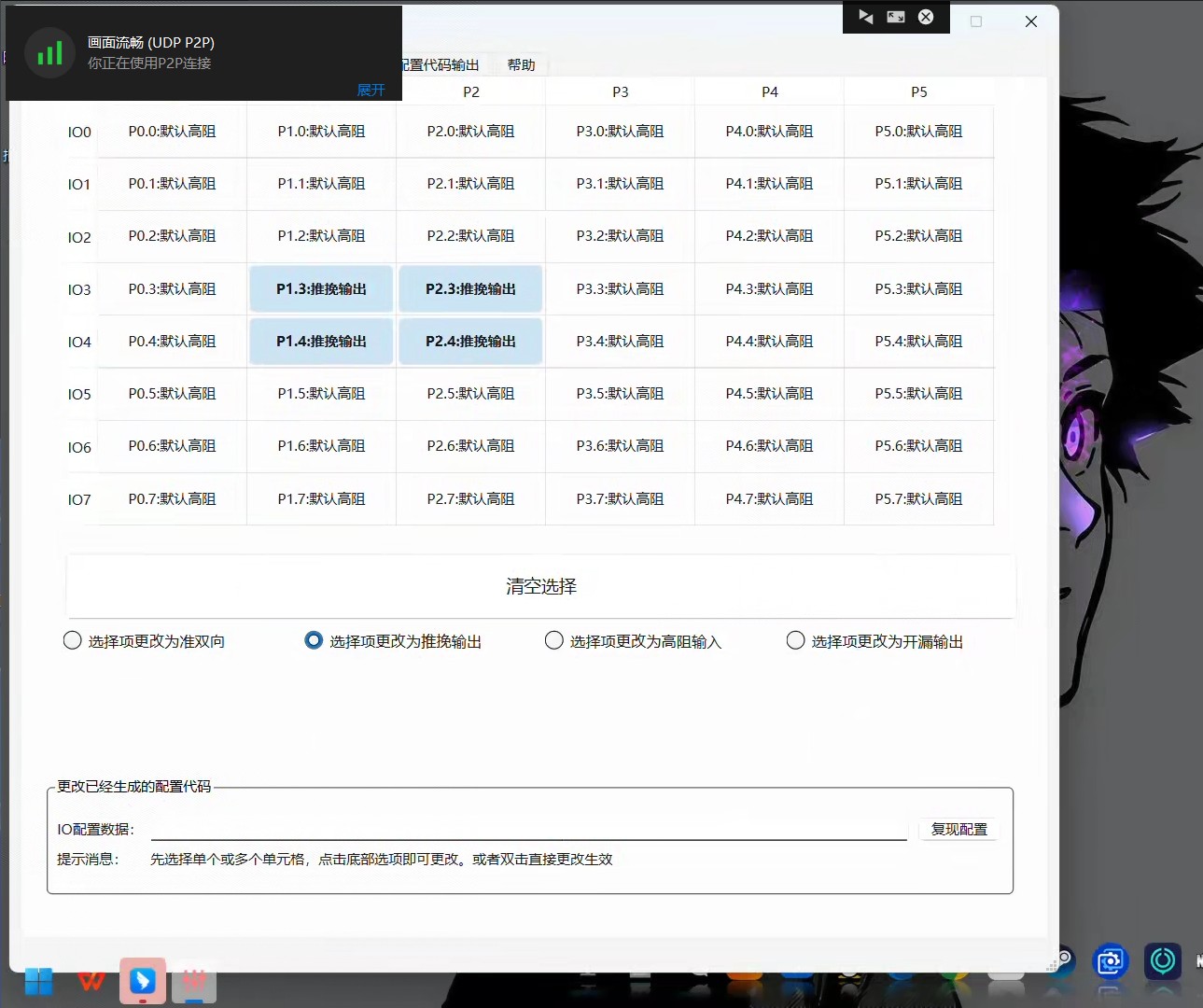Select cell P3.0:默认高阻

[620, 132]
